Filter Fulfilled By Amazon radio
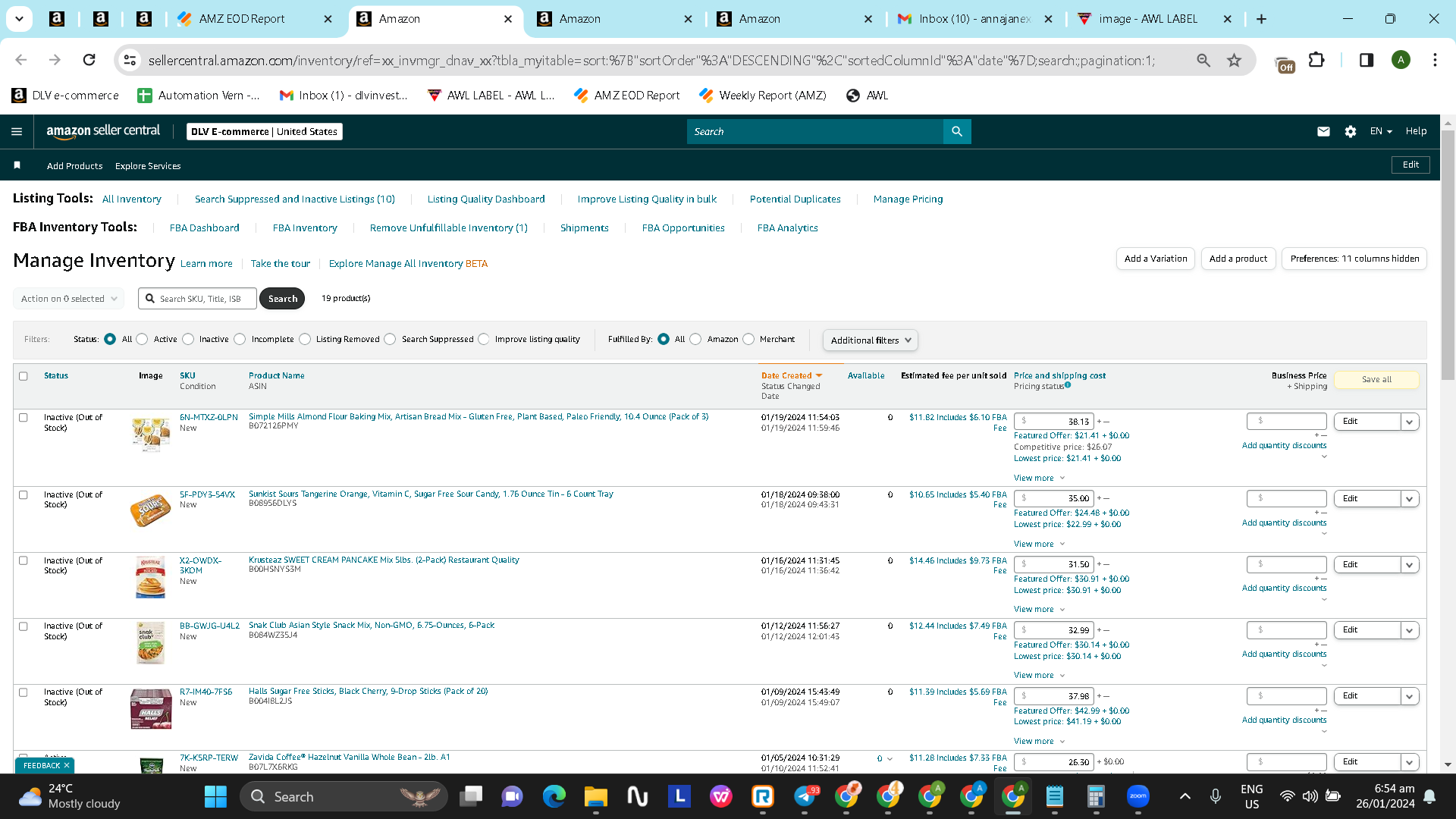 coord(695,340)
